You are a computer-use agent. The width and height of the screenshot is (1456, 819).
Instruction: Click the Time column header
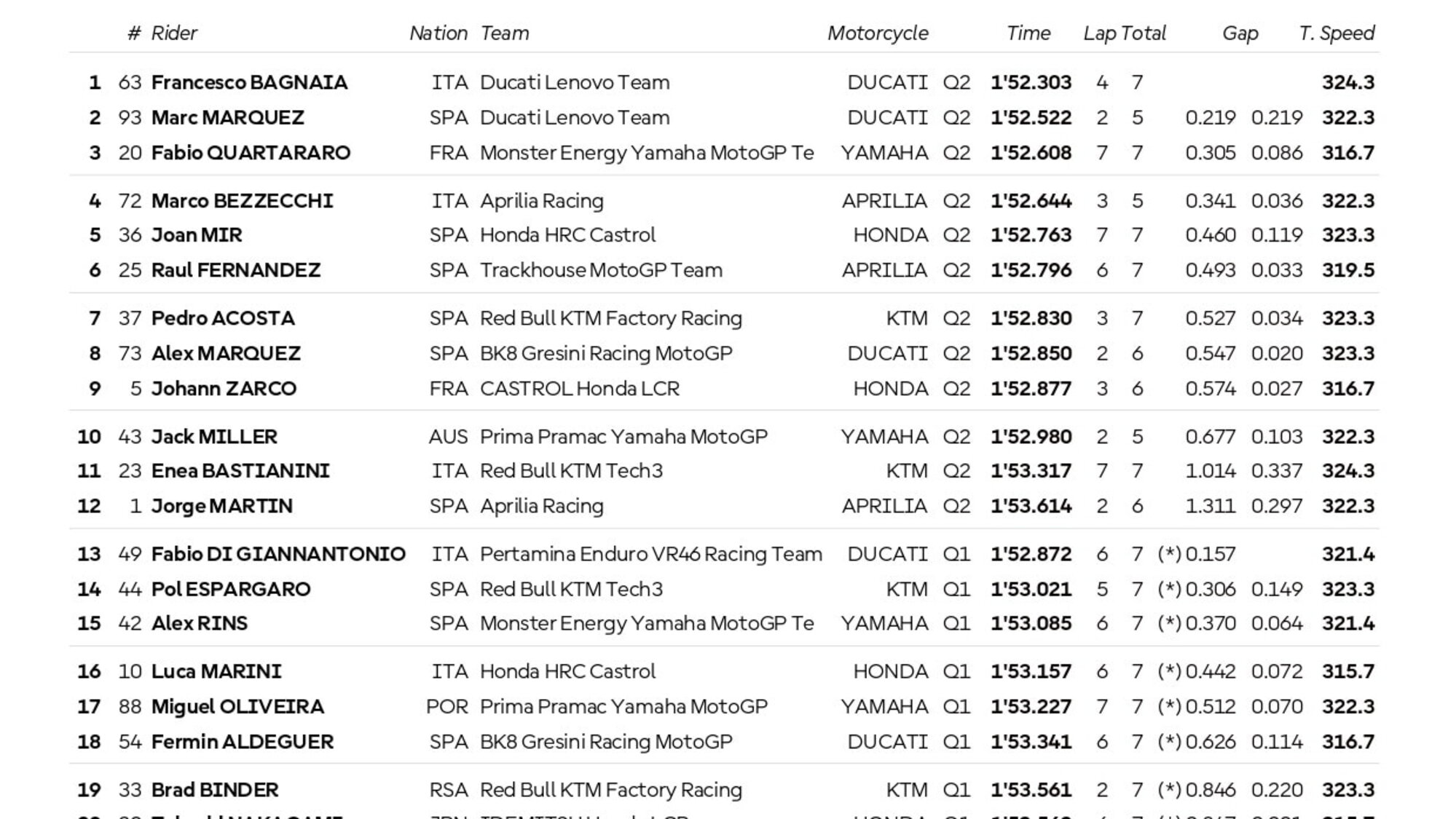tap(1028, 33)
